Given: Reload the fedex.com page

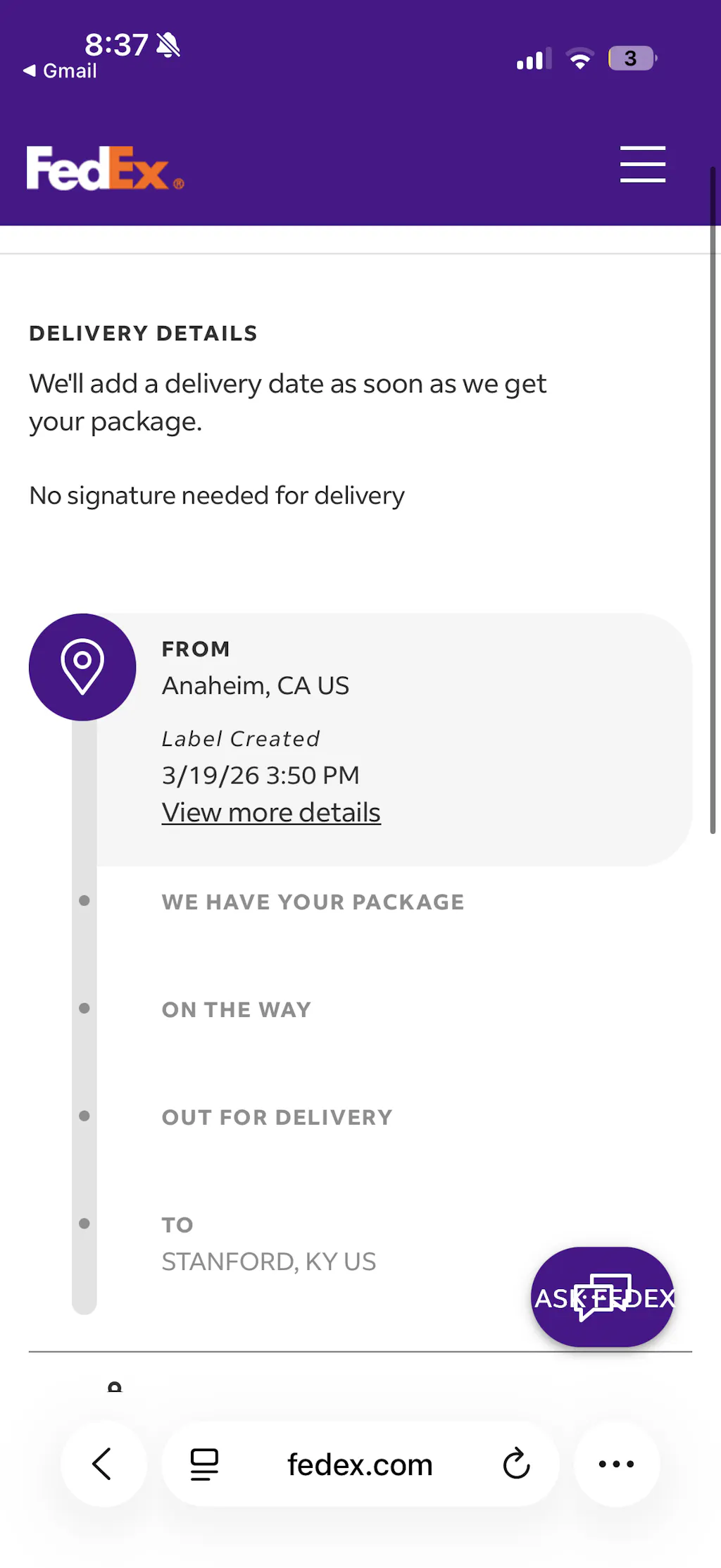Looking at the screenshot, I should pos(516,1464).
